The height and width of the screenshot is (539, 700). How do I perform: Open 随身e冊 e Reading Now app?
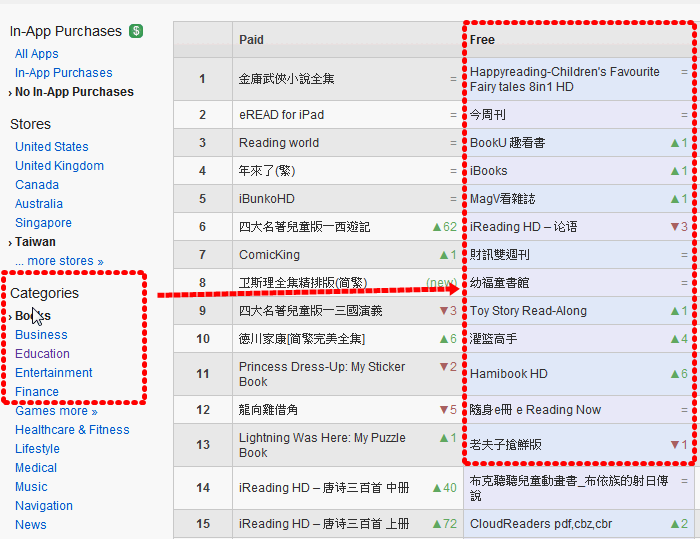(535, 410)
